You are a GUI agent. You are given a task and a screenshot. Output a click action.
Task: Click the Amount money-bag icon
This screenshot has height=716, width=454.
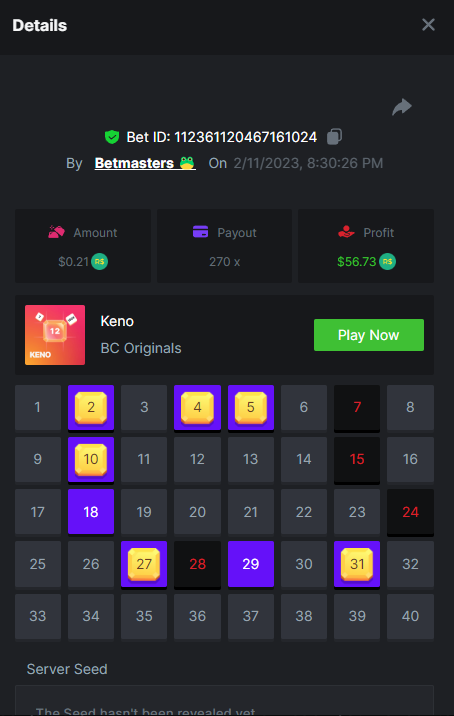click(56, 232)
